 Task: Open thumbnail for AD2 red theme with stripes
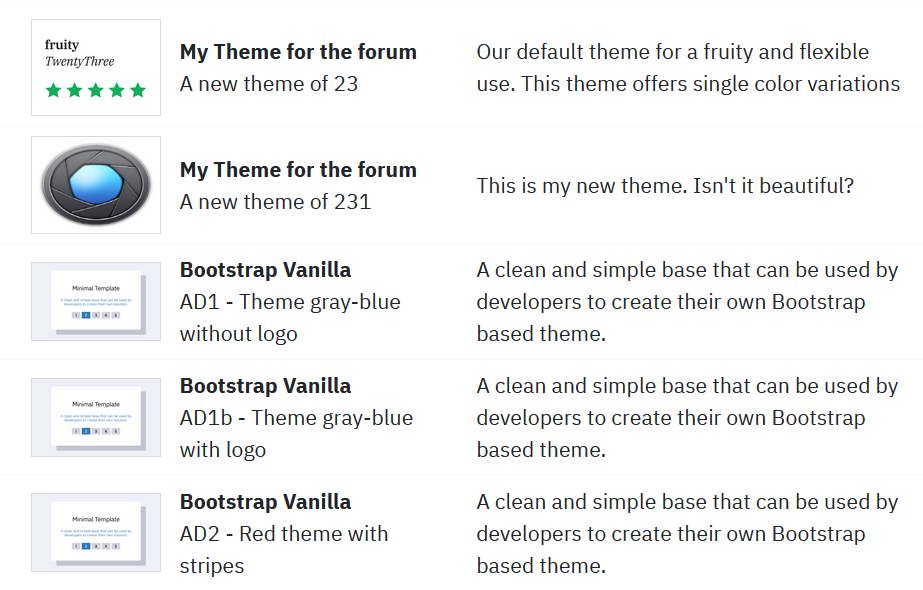pos(96,532)
